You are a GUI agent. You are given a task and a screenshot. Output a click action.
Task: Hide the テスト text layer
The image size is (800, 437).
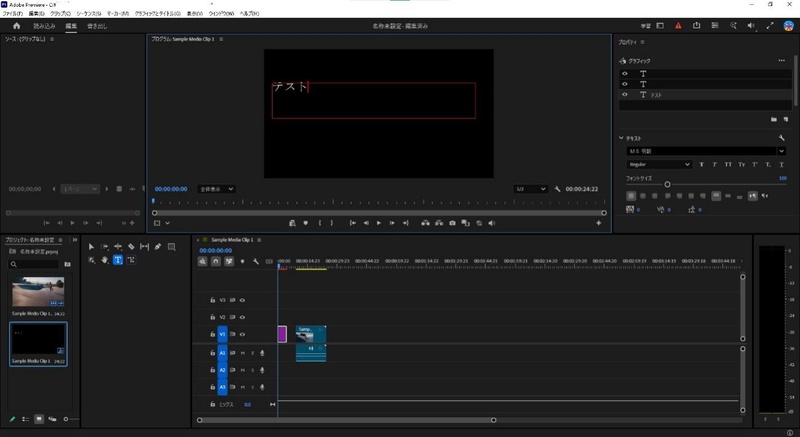(624, 95)
